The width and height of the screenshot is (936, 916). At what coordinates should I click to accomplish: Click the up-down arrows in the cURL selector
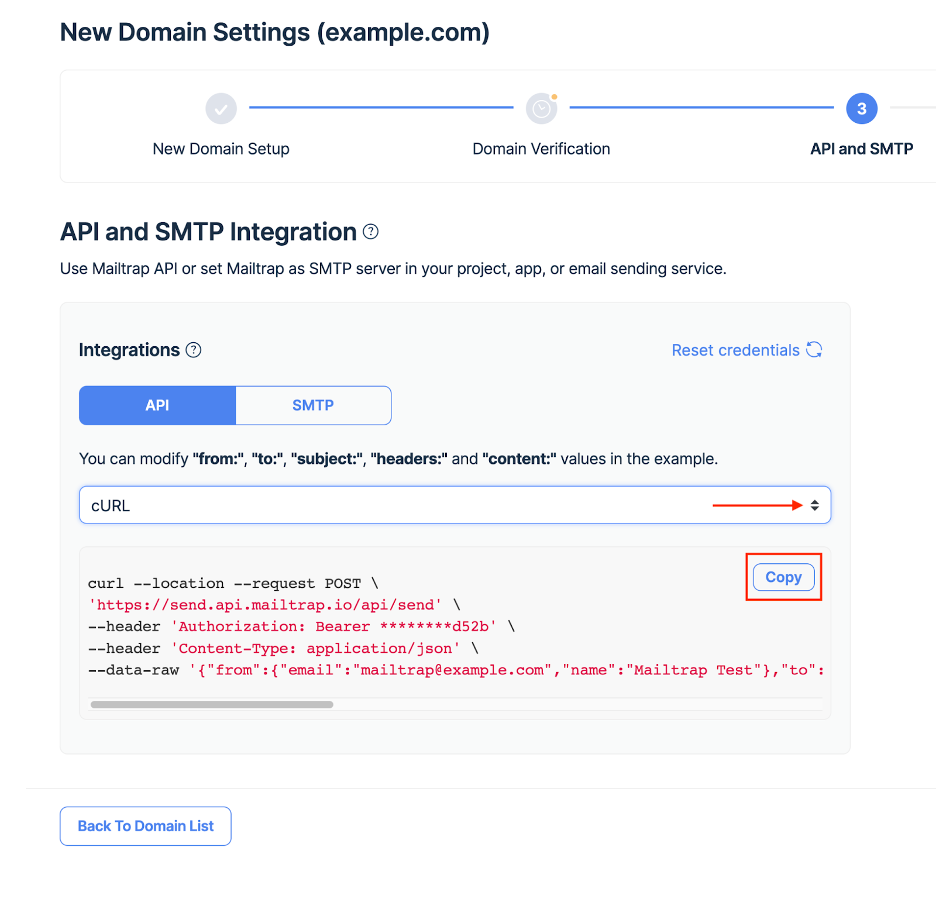815,506
